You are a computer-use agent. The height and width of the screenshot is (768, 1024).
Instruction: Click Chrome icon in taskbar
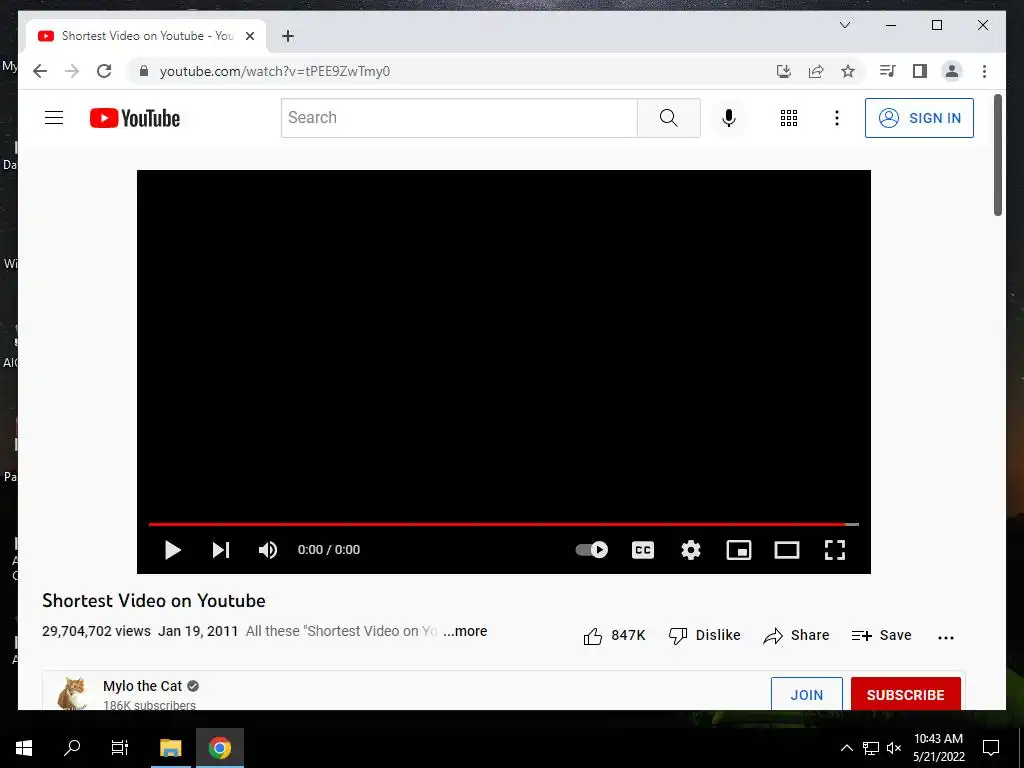click(x=219, y=748)
